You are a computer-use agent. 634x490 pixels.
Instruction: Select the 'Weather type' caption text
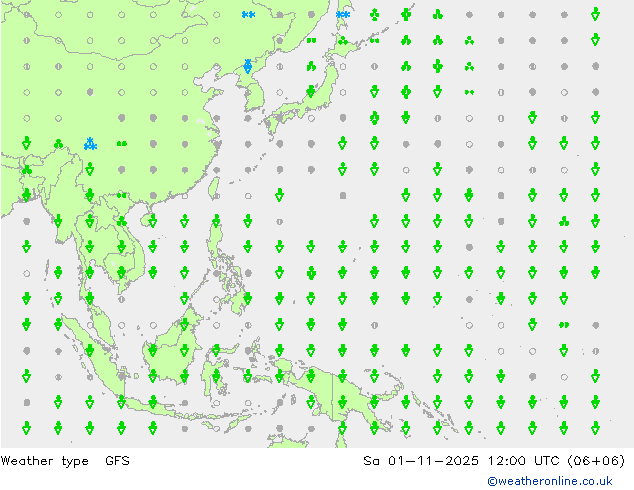click(44, 461)
